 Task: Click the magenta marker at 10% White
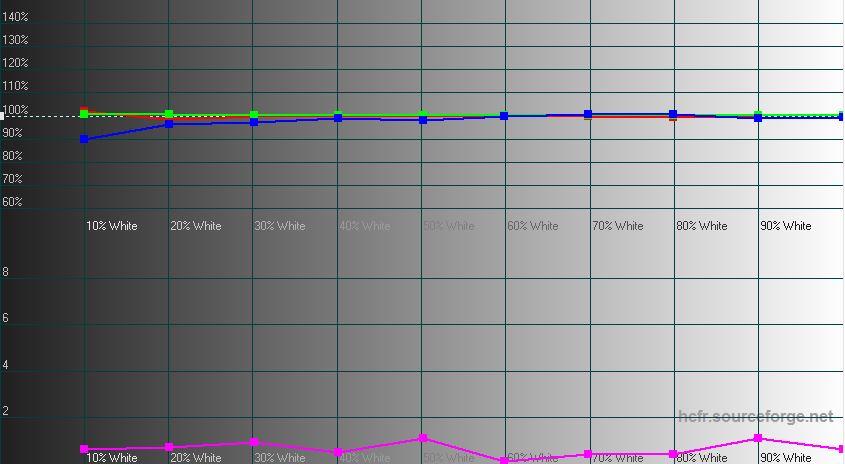[x=84, y=449]
